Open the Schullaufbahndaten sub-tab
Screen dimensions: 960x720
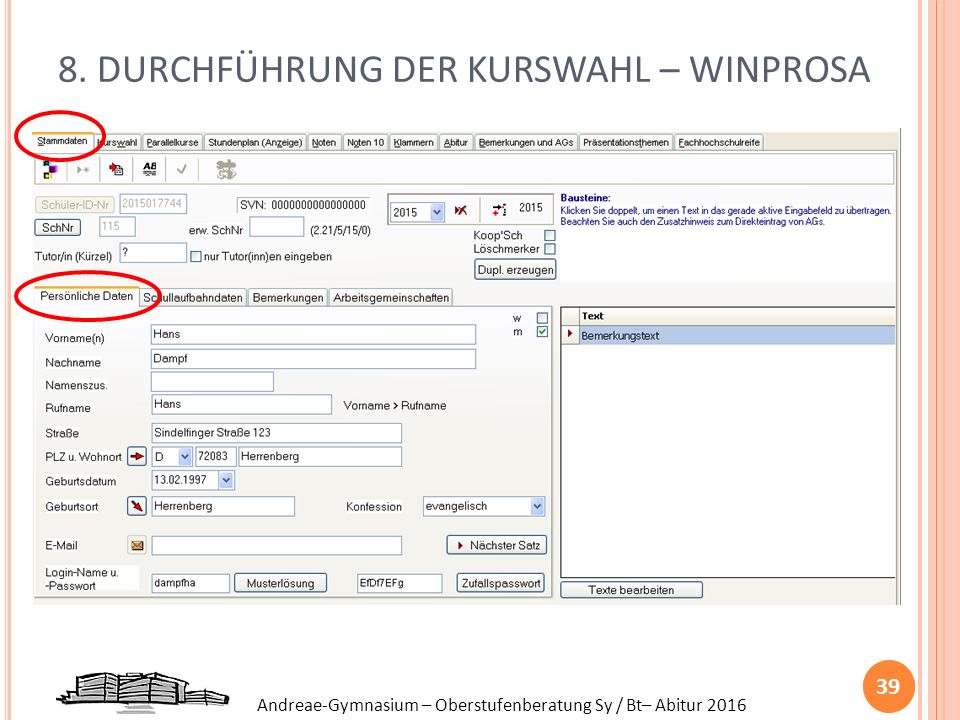[x=193, y=298]
